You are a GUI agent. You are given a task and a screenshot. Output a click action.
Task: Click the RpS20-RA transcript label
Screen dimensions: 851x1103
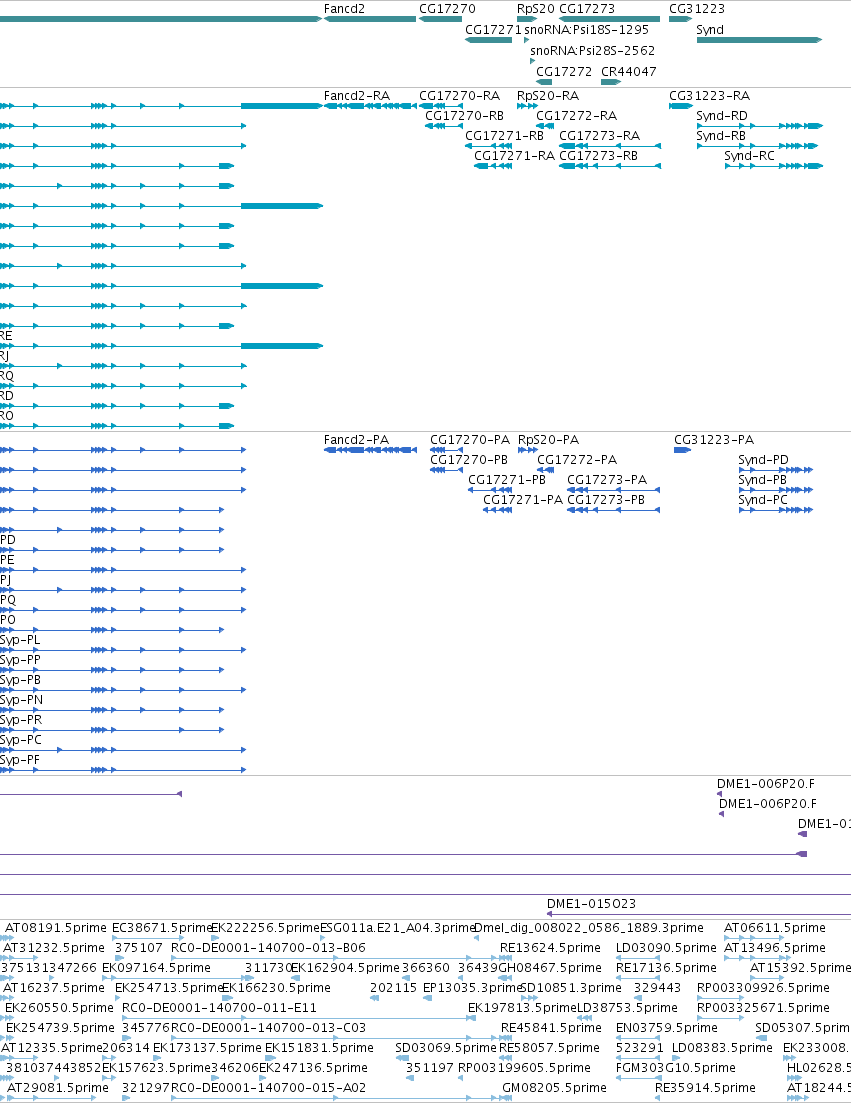tap(548, 96)
